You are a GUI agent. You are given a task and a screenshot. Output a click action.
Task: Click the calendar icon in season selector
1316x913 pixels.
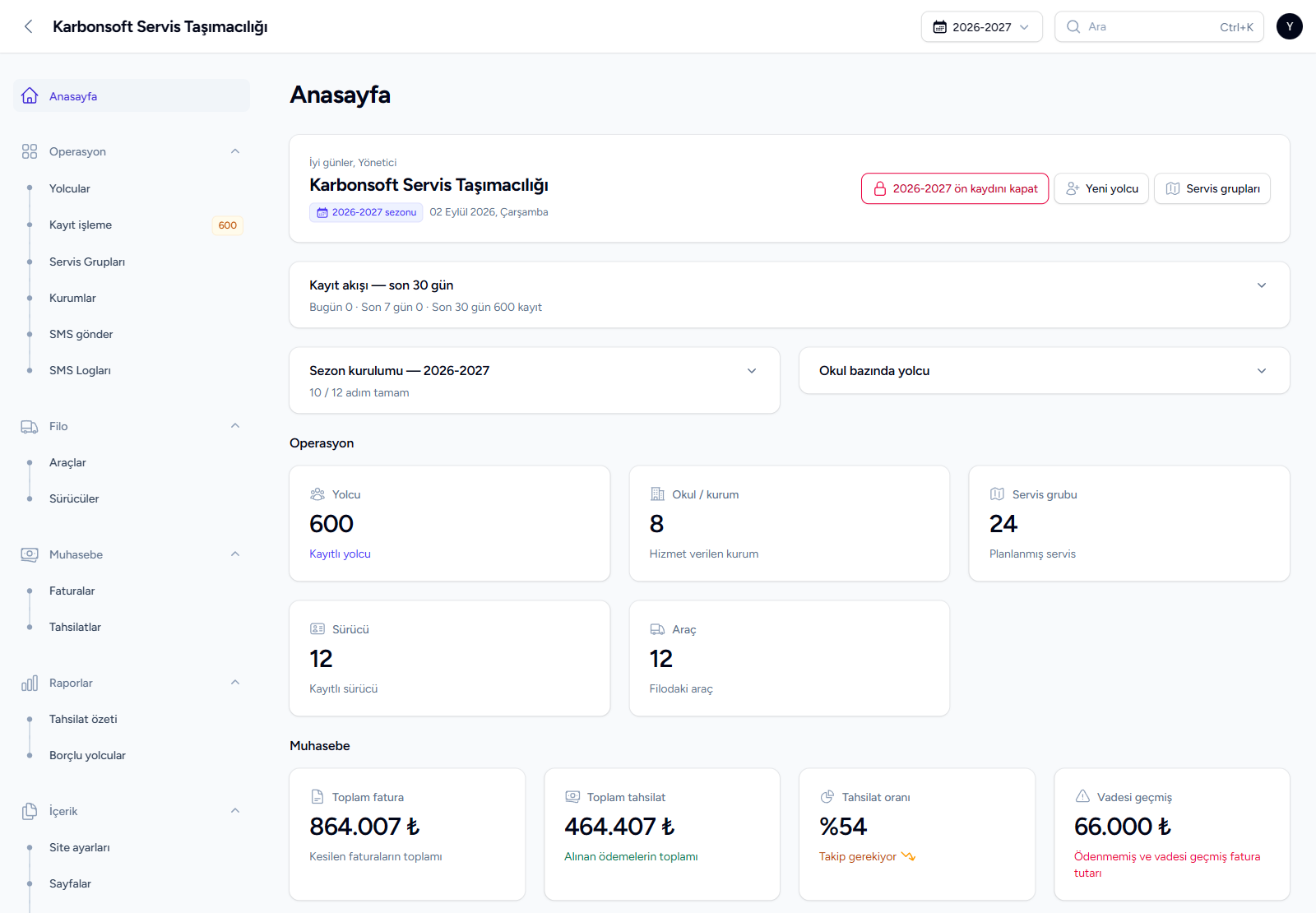click(939, 27)
